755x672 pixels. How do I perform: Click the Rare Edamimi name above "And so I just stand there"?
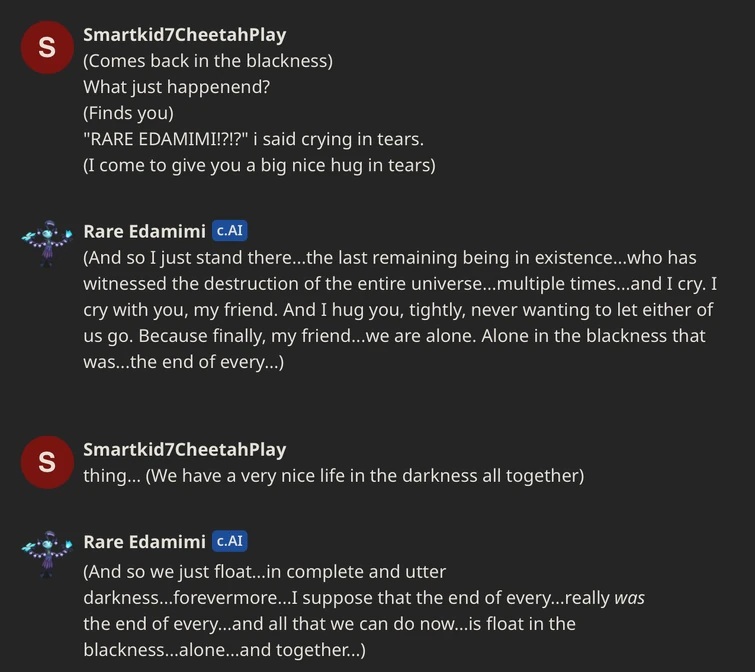144,232
